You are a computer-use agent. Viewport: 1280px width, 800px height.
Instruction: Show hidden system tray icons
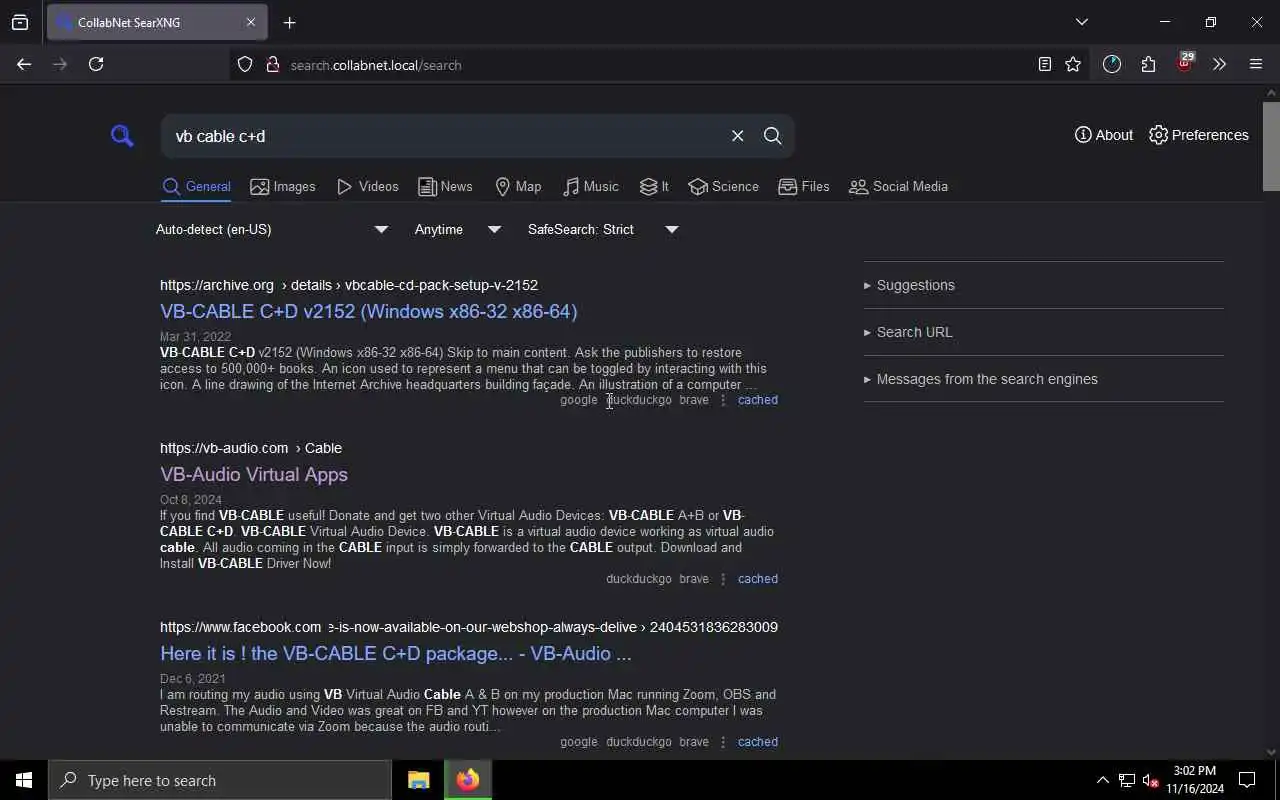tap(1102, 780)
